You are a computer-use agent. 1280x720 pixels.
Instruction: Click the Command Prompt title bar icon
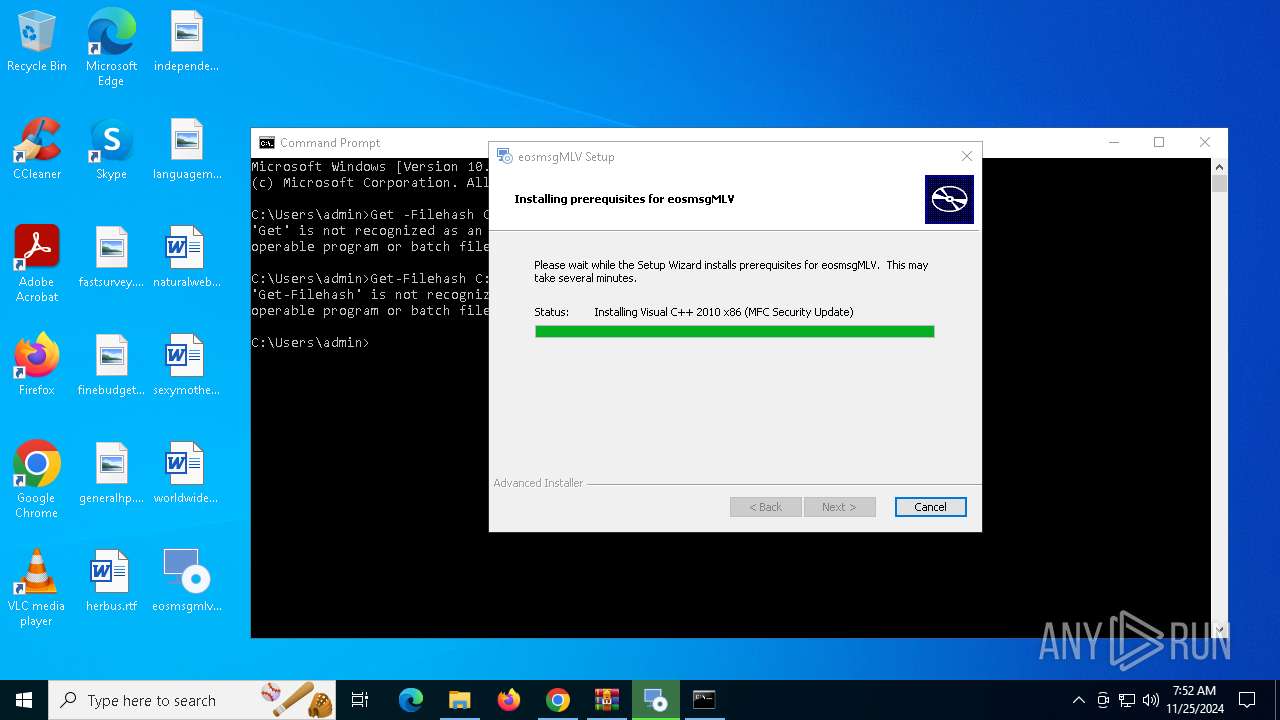pos(266,143)
